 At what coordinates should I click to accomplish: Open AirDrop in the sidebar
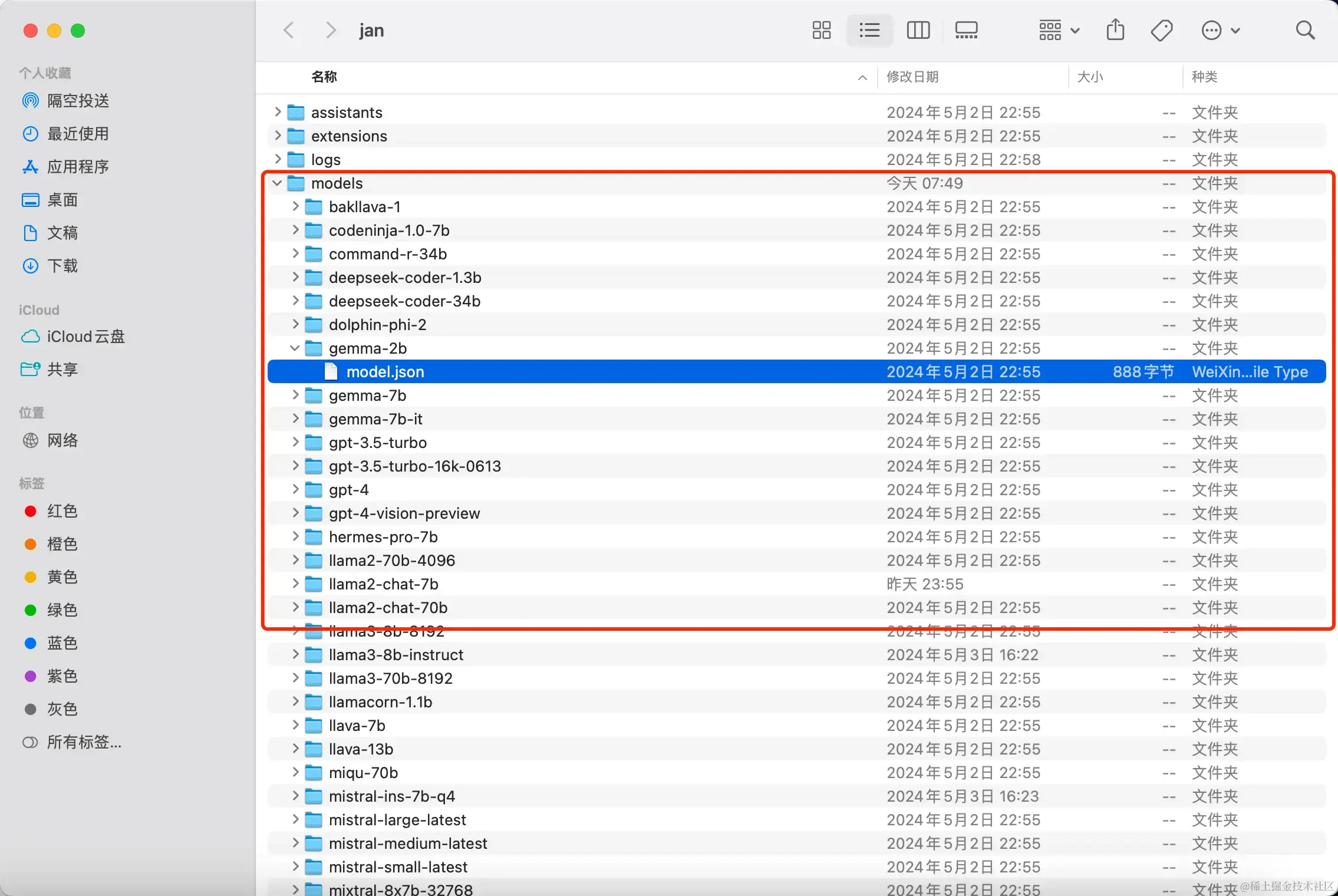tap(78, 101)
